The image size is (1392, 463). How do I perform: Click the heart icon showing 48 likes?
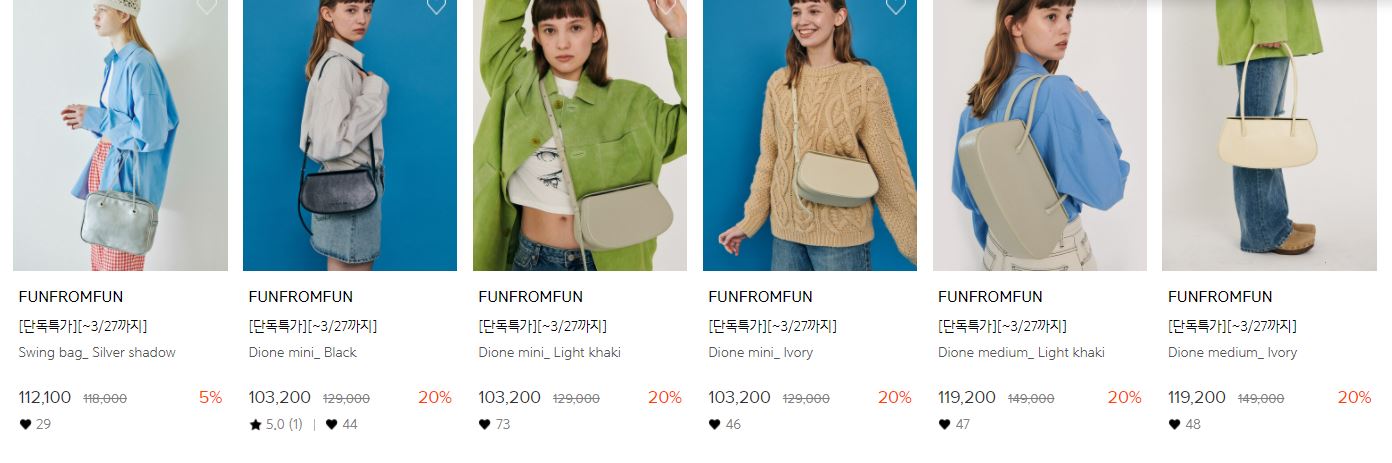(x=1174, y=424)
